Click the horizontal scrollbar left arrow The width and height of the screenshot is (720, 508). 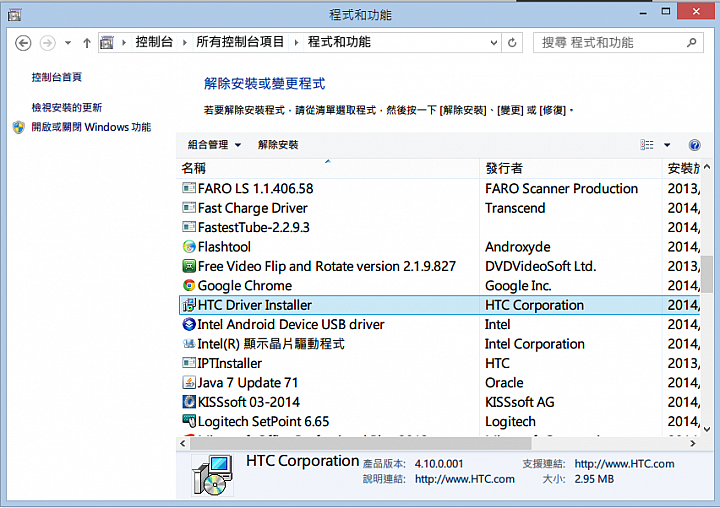coord(183,443)
